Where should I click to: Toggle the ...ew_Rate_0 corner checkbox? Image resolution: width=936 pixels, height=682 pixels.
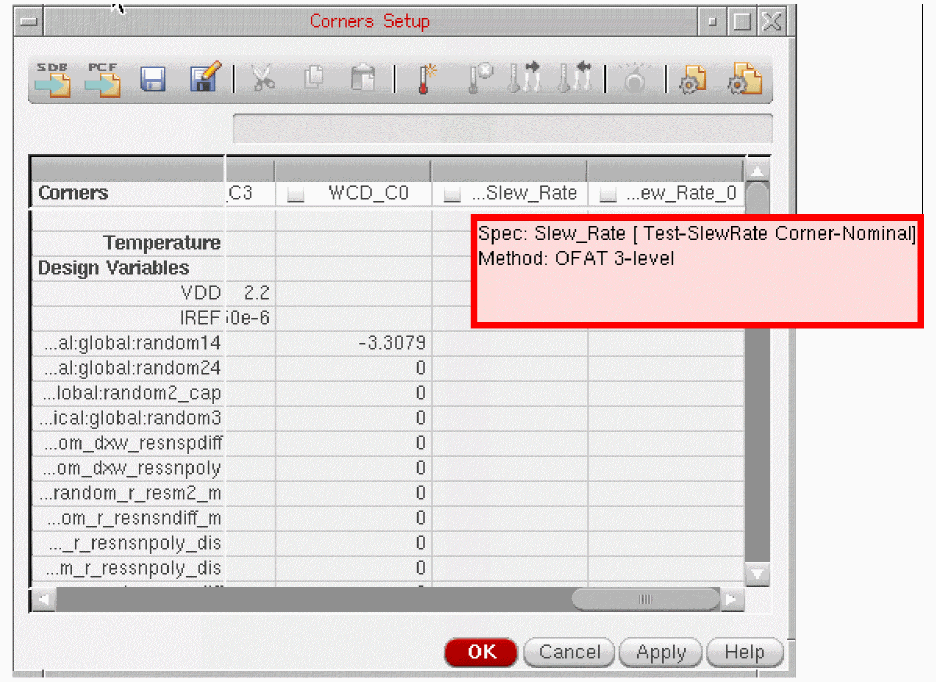608,195
